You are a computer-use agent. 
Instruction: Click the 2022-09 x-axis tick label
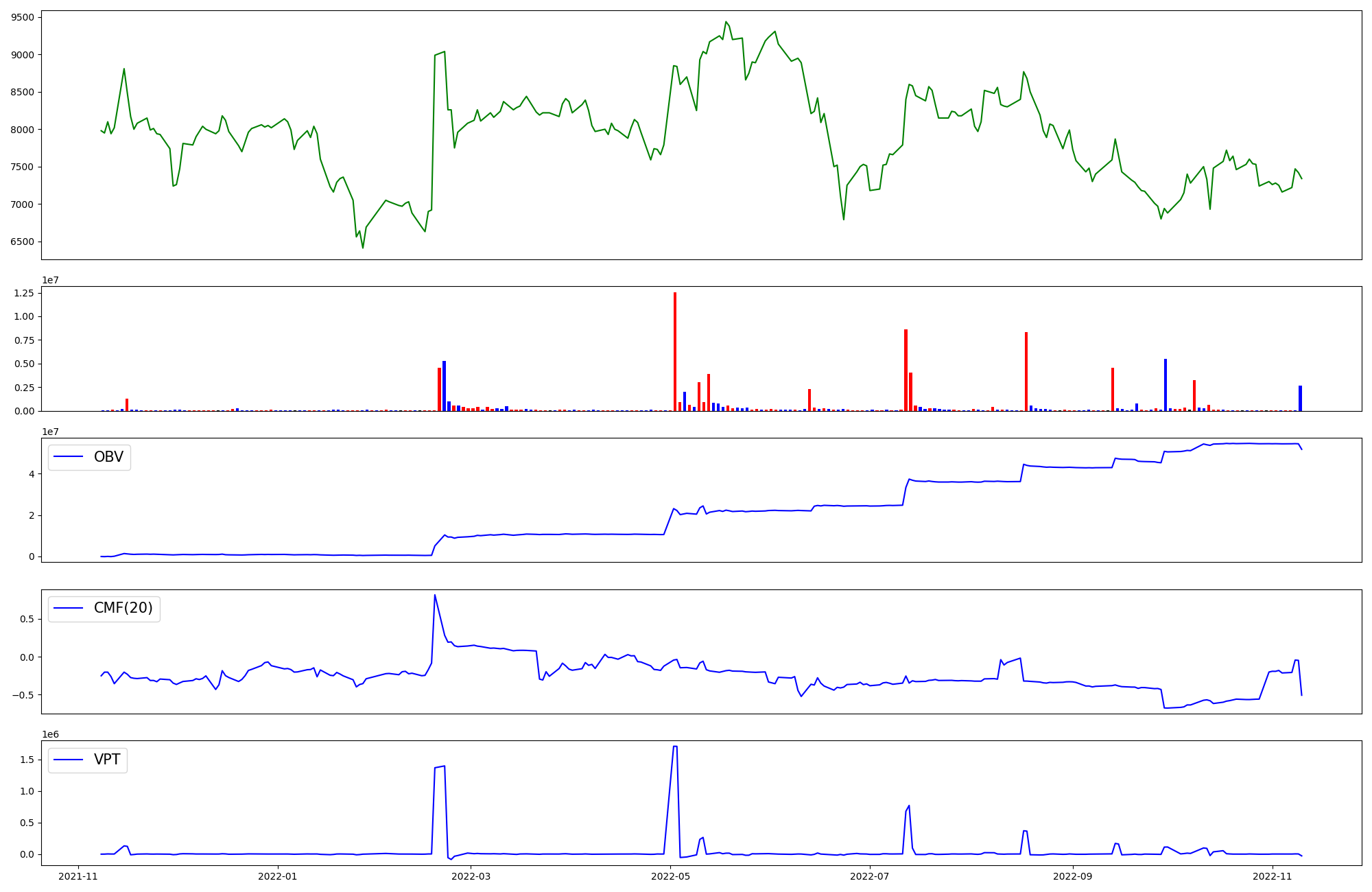[1072, 876]
